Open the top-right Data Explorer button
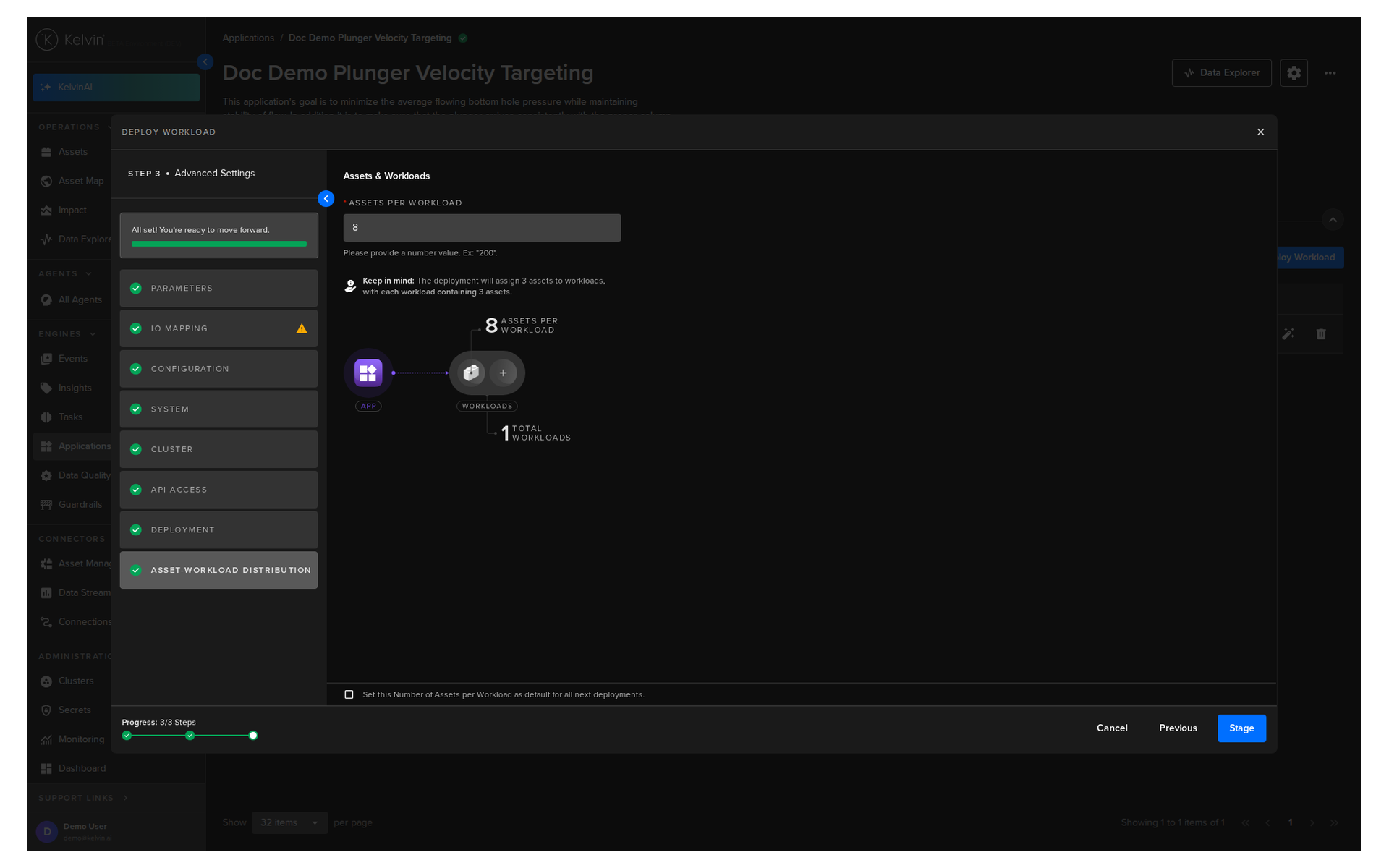 click(x=1221, y=72)
